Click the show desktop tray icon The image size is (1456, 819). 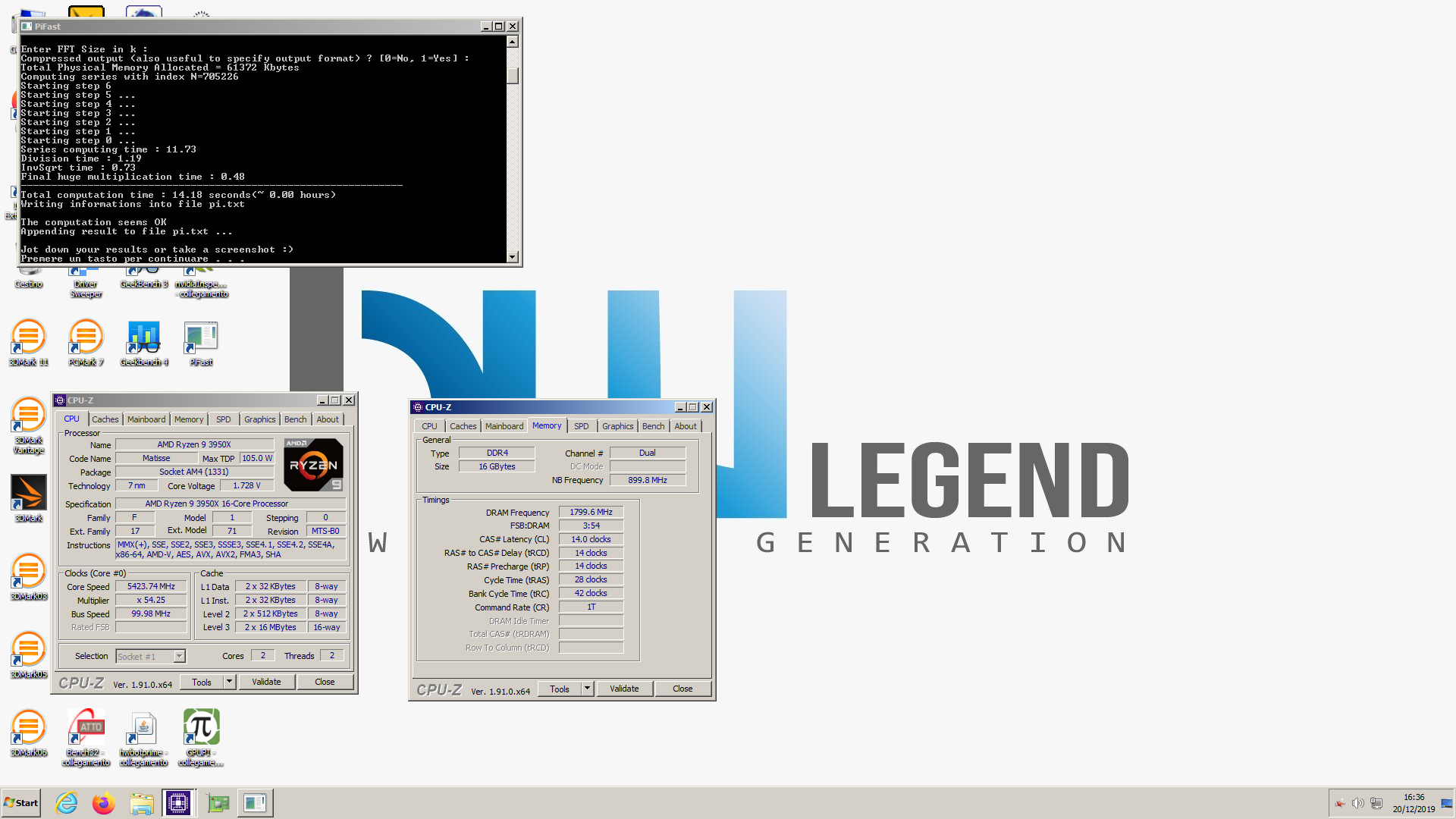pos(1446,803)
